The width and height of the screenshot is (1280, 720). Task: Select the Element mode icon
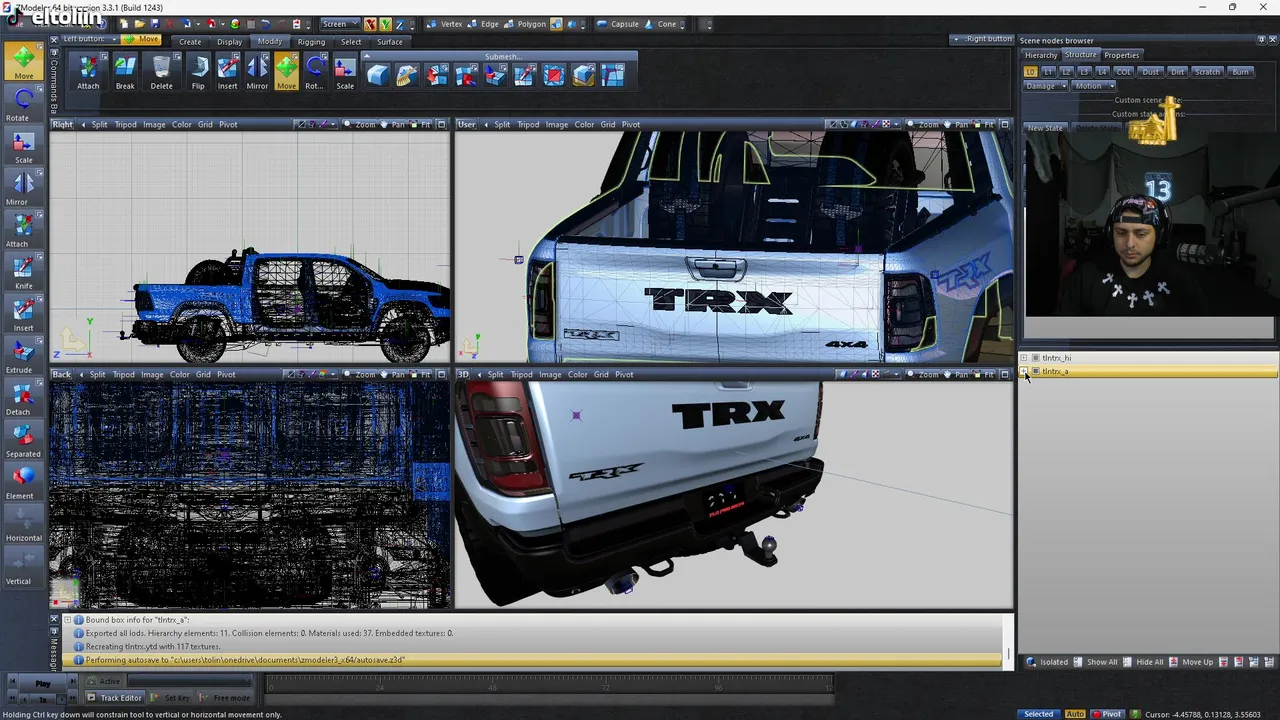point(23,481)
